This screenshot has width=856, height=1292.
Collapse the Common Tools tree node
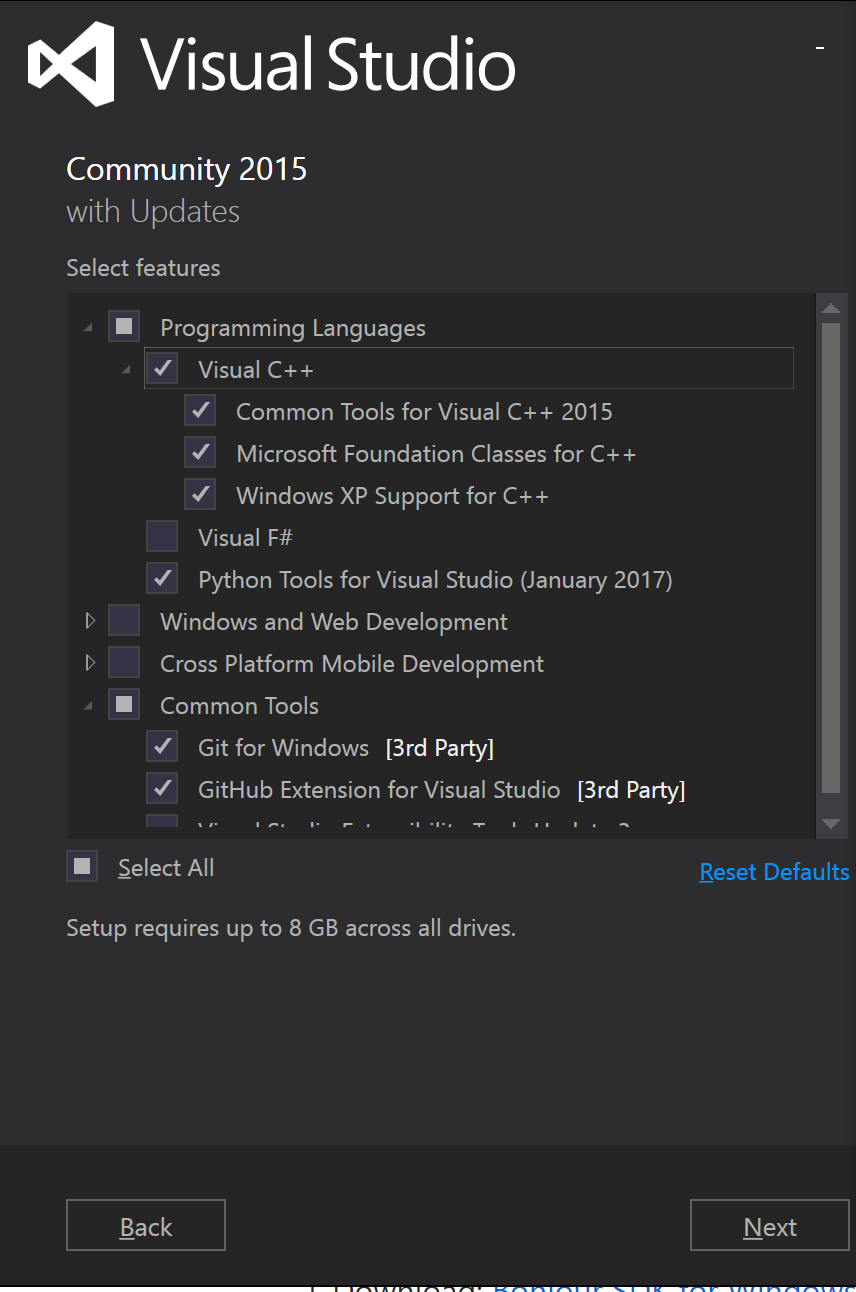click(90, 706)
